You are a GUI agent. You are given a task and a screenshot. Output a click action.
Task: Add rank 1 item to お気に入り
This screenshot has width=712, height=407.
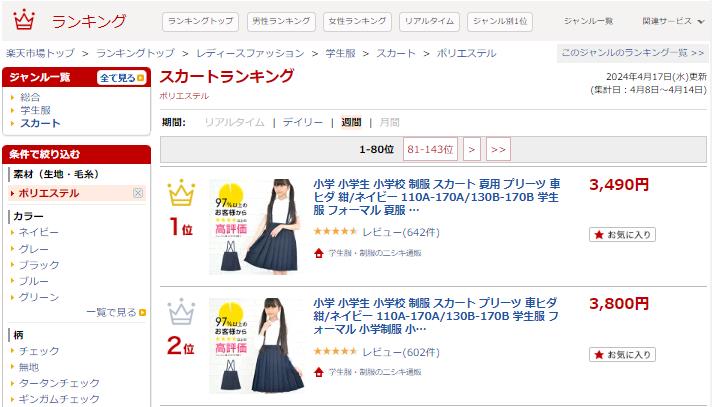click(622, 234)
